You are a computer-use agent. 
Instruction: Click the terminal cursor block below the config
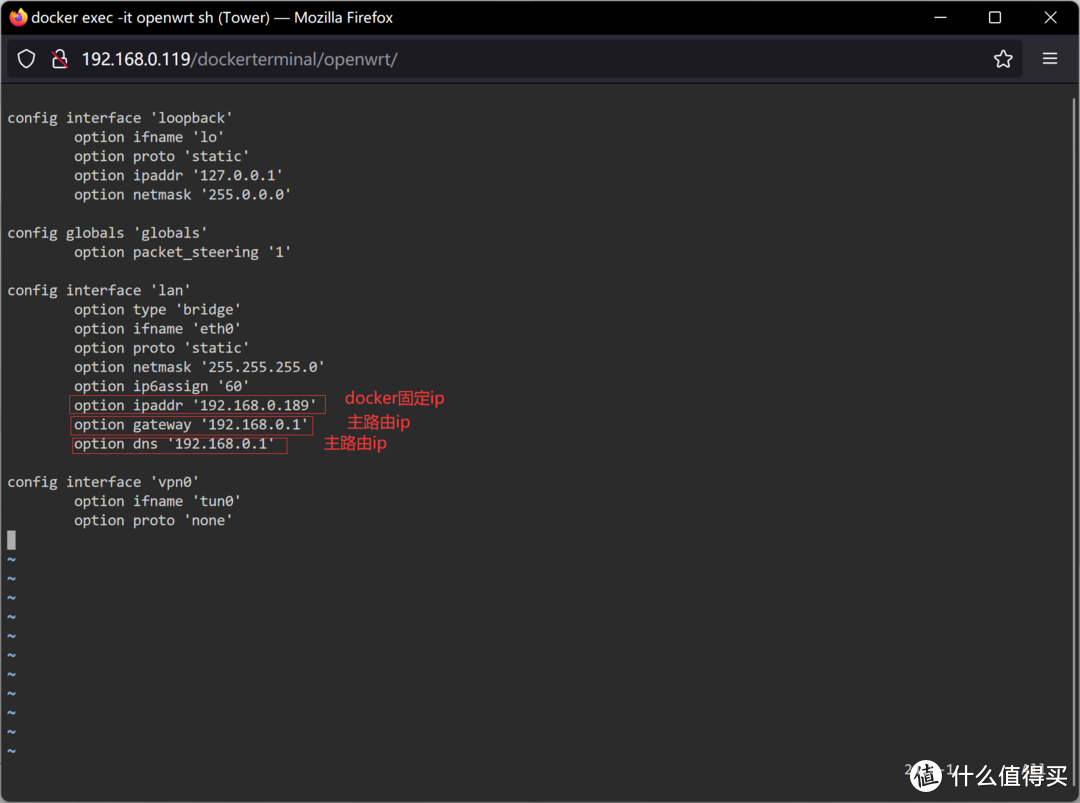tap(12, 540)
